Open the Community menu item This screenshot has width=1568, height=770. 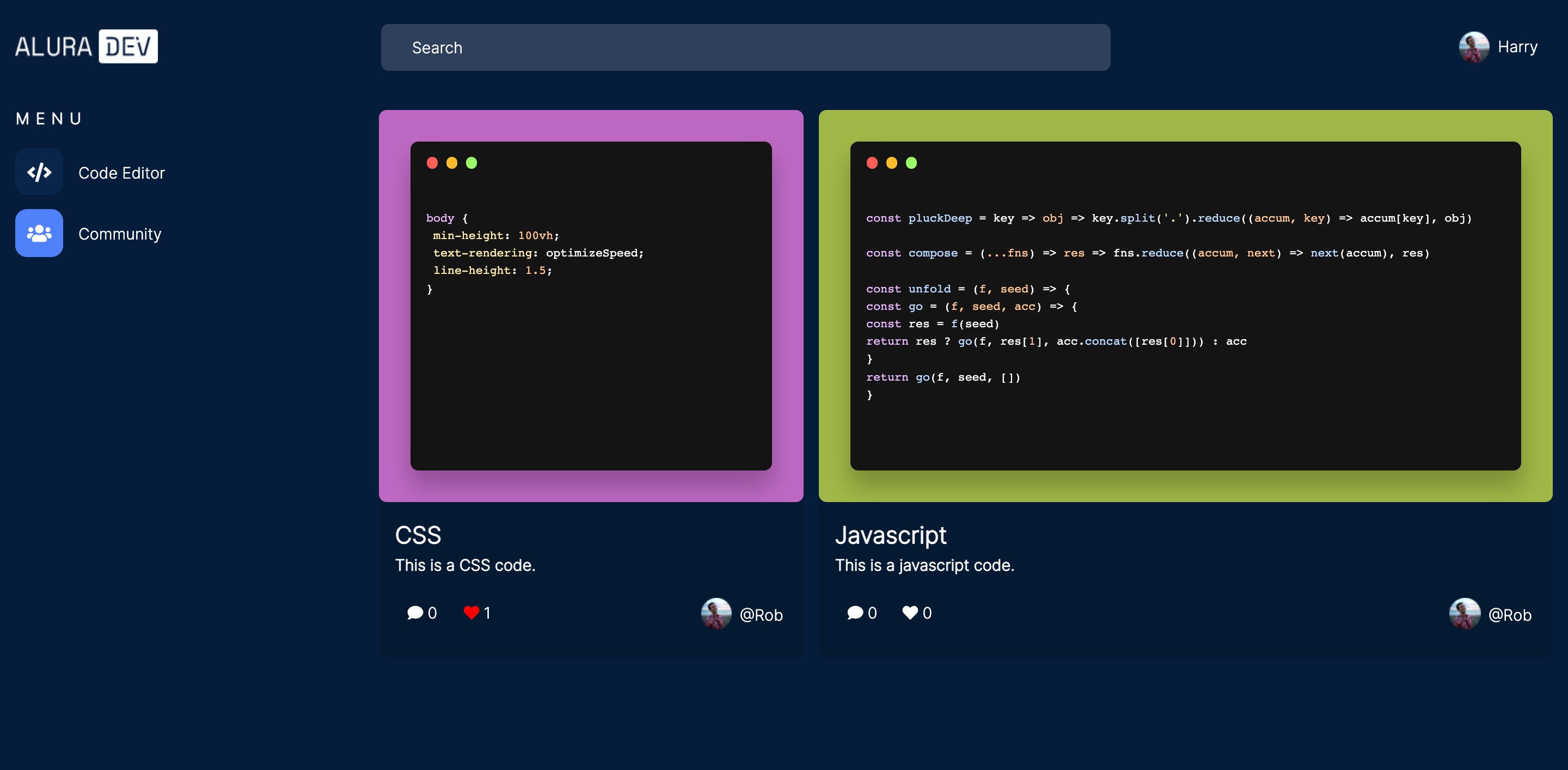point(119,234)
